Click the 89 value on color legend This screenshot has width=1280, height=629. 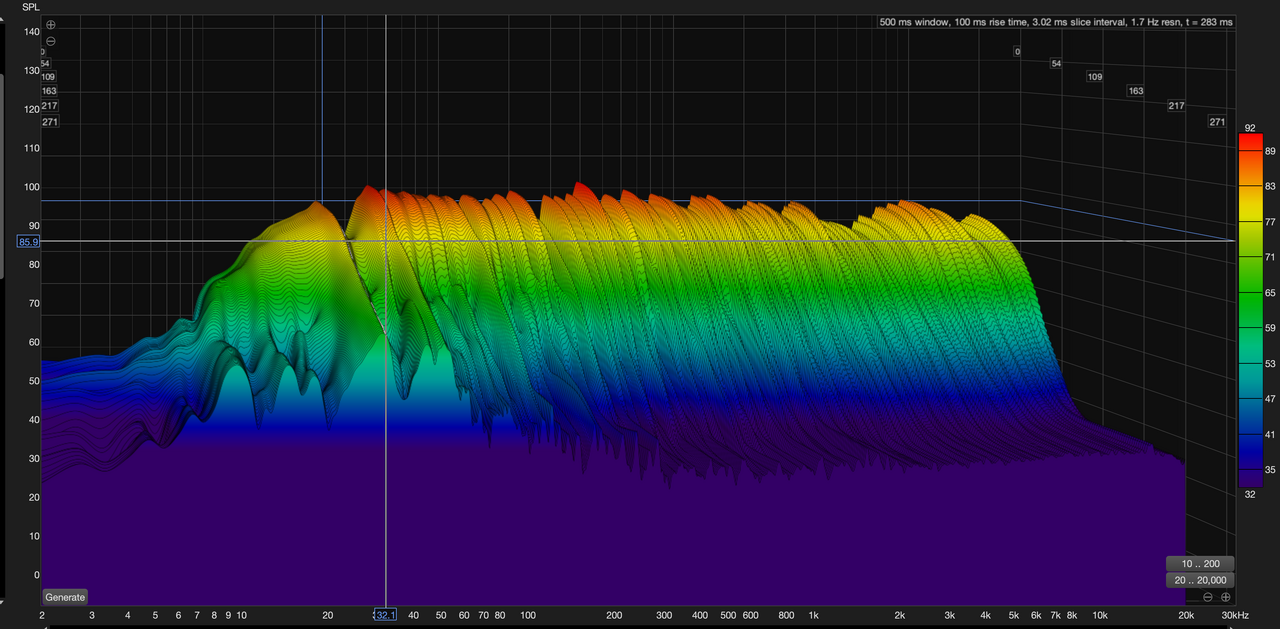(x=1270, y=151)
